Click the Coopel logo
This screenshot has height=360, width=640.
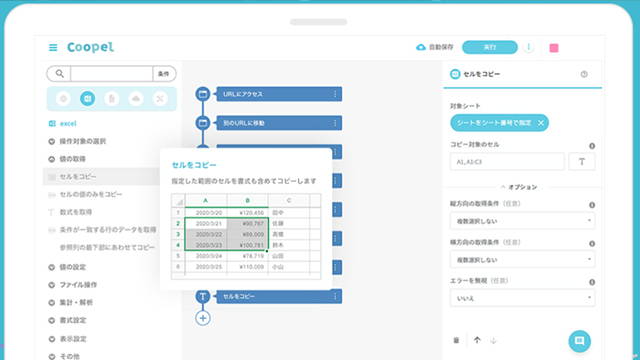click(x=90, y=47)
